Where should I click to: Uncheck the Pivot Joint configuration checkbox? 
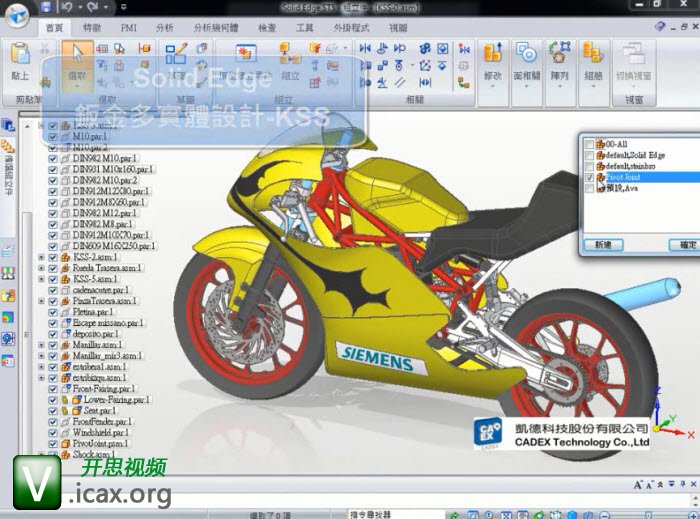[x=589, y=177]
